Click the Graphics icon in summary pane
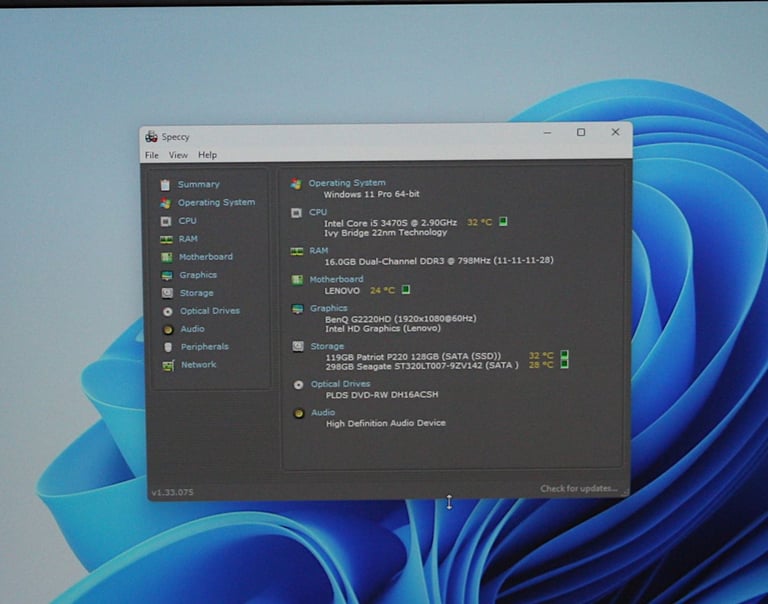Screen dimensions: 768x604 pyautogui.click(x=297, y=309)
